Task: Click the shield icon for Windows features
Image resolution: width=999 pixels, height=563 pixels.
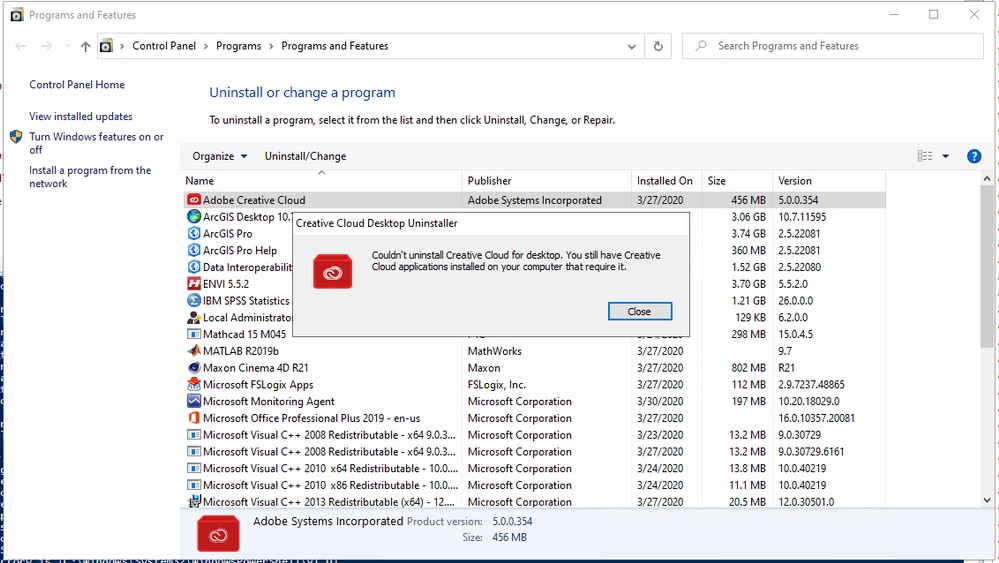Action: tap(16, 136)
